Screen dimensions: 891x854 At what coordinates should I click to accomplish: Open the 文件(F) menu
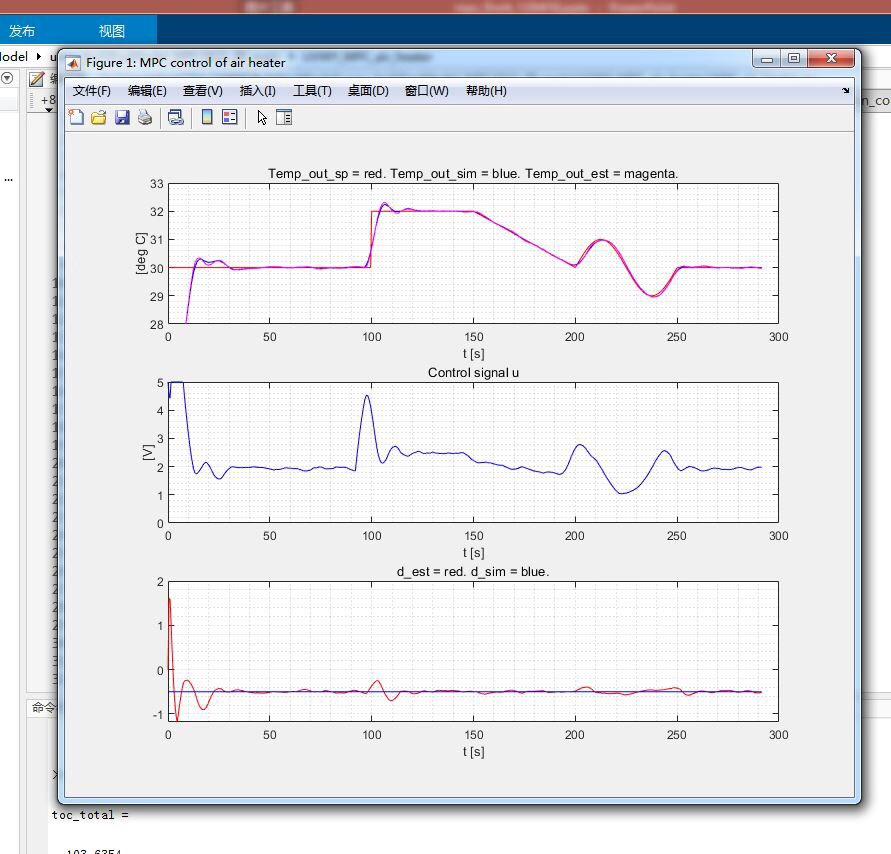coord(91,91)
